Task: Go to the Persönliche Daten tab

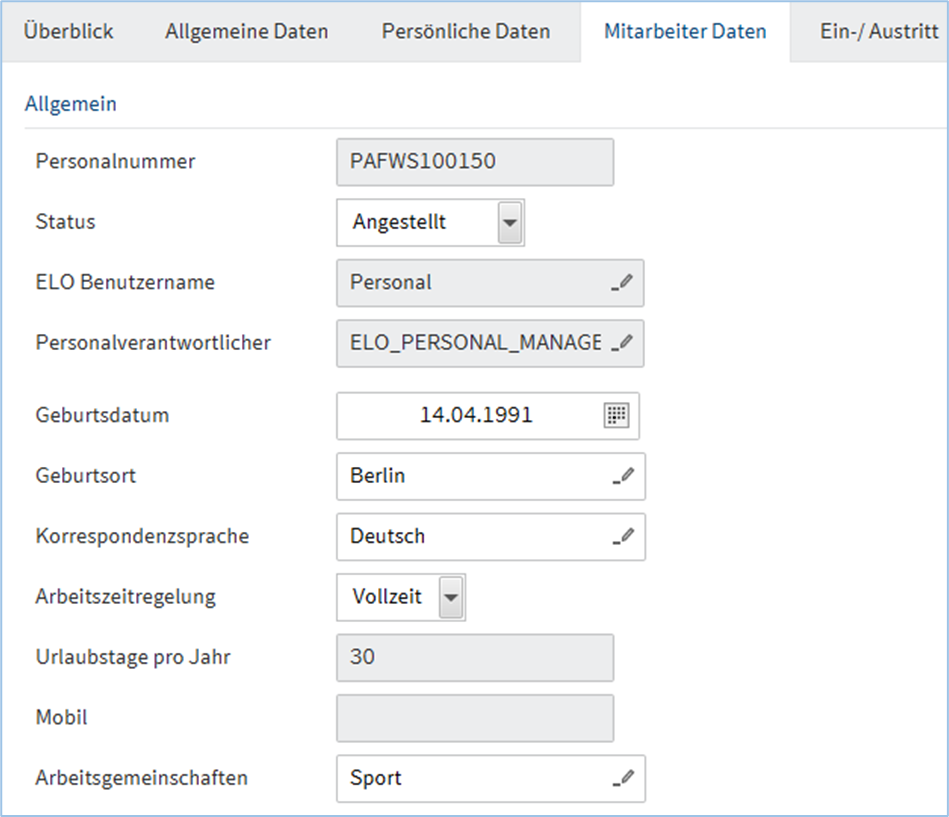Action: [465, 31]
